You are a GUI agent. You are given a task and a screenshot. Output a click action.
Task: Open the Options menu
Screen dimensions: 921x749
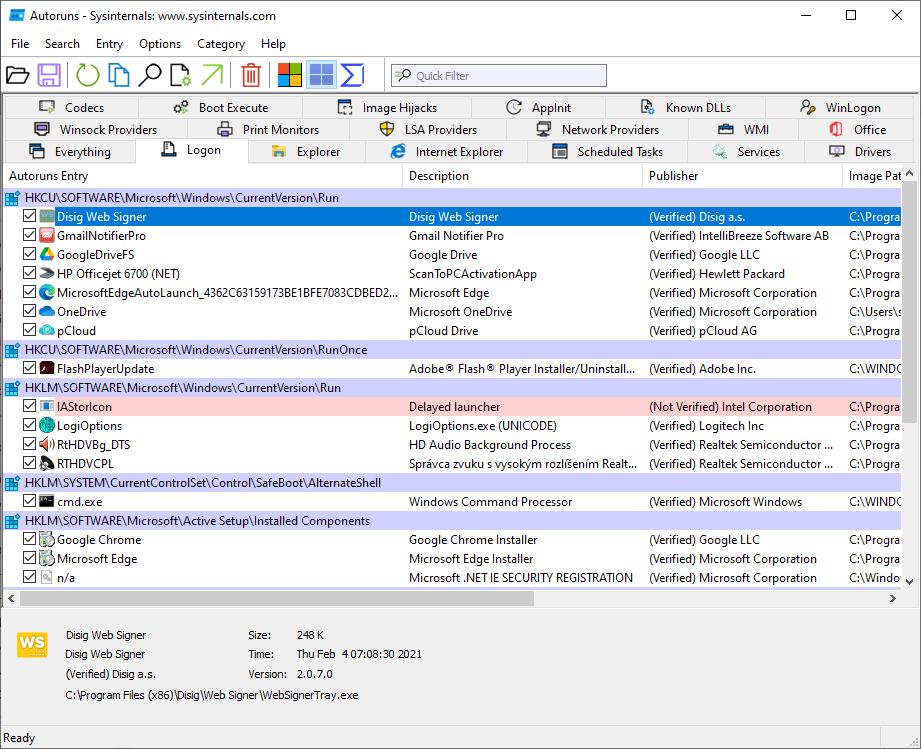pyautogui.click(x=160, y=43)
